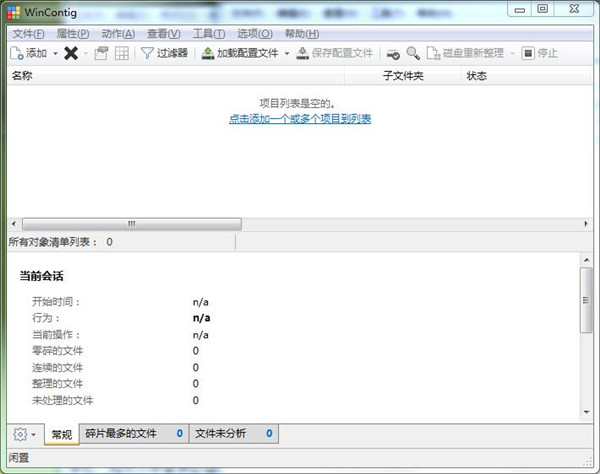
Task: Expand the gear icon's dropdown arrow
Action: point(34,435)
